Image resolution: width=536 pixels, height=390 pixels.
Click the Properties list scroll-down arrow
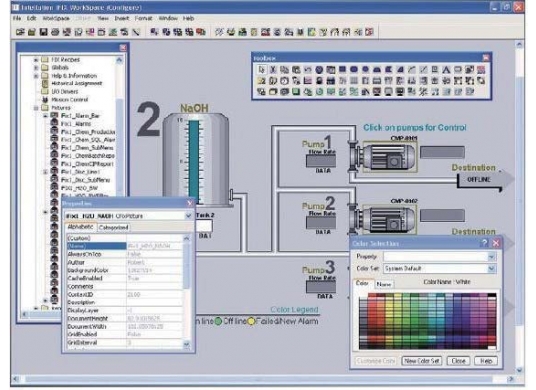[187, 344]
